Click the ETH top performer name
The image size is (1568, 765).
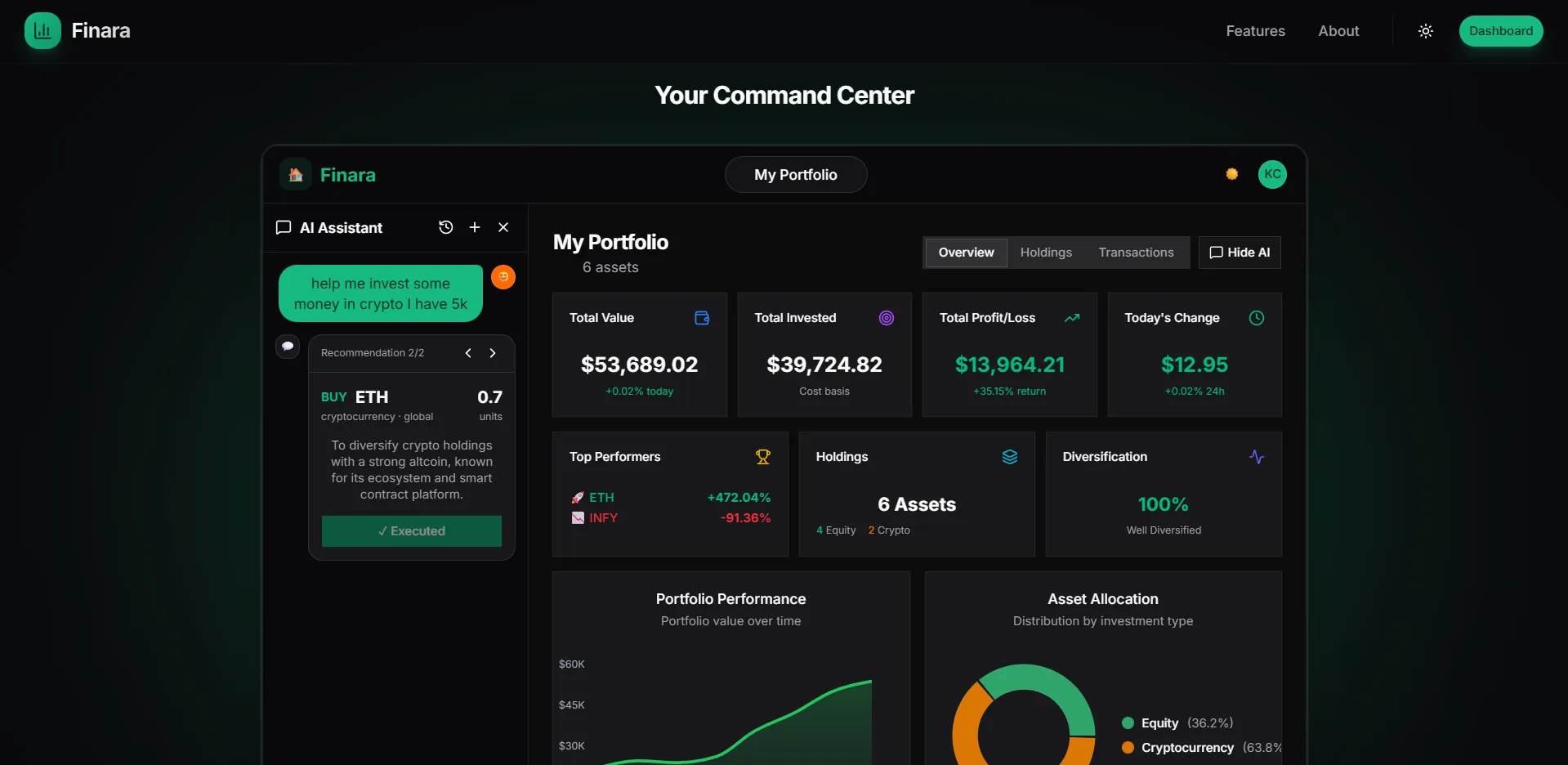pyautogui.click(x=601, y=498)
